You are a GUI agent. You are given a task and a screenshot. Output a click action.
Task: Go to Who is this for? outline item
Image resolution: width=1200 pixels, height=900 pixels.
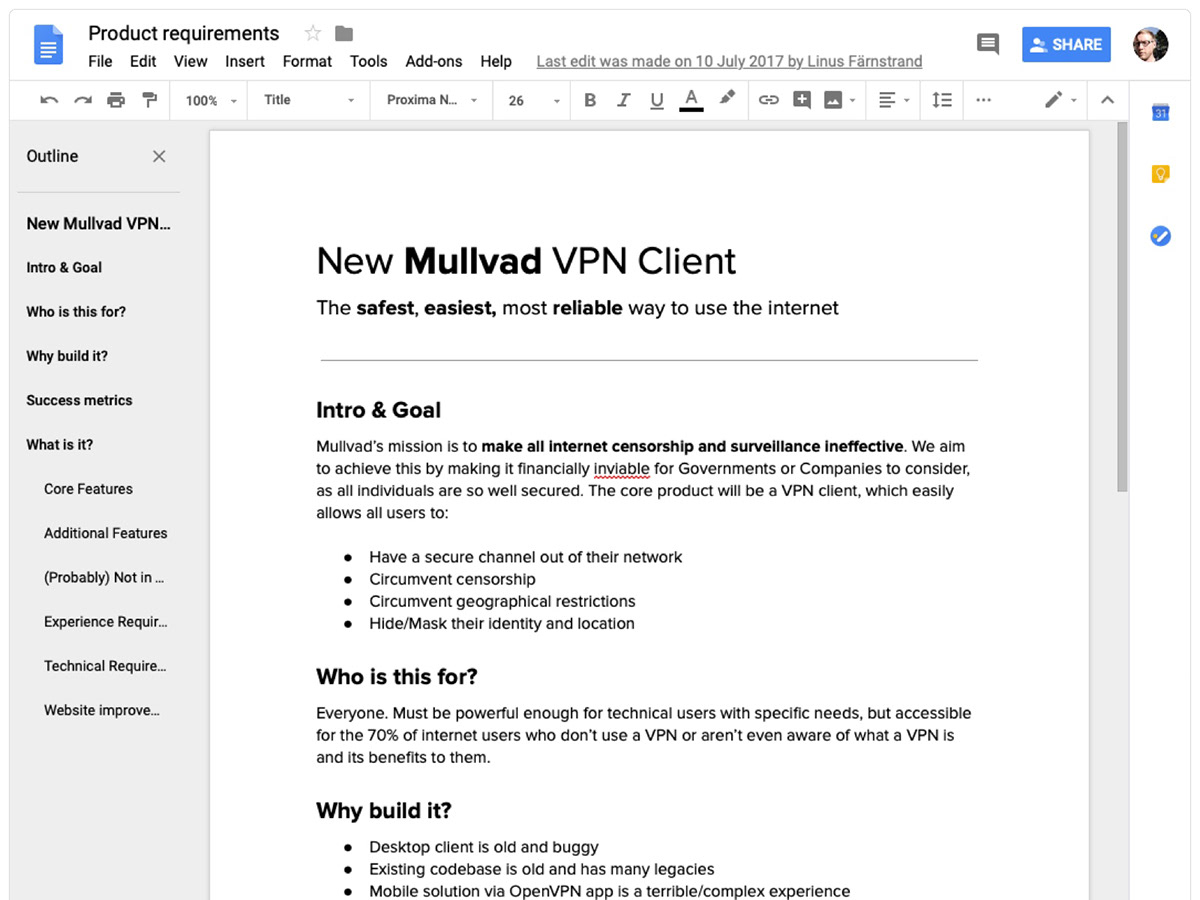tap(76, 311)
